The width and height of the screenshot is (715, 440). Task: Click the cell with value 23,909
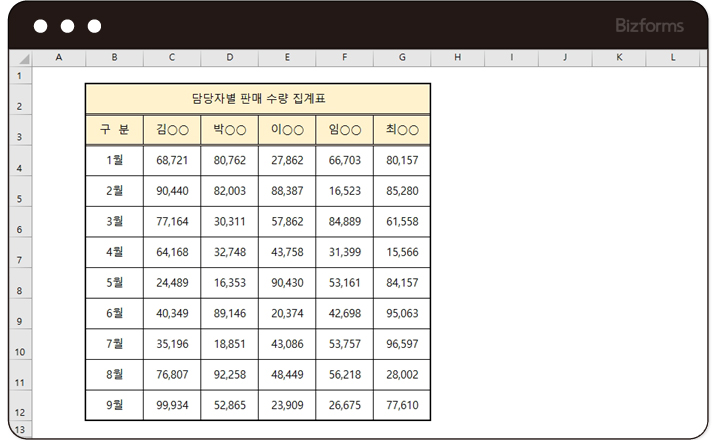[287, 405]
